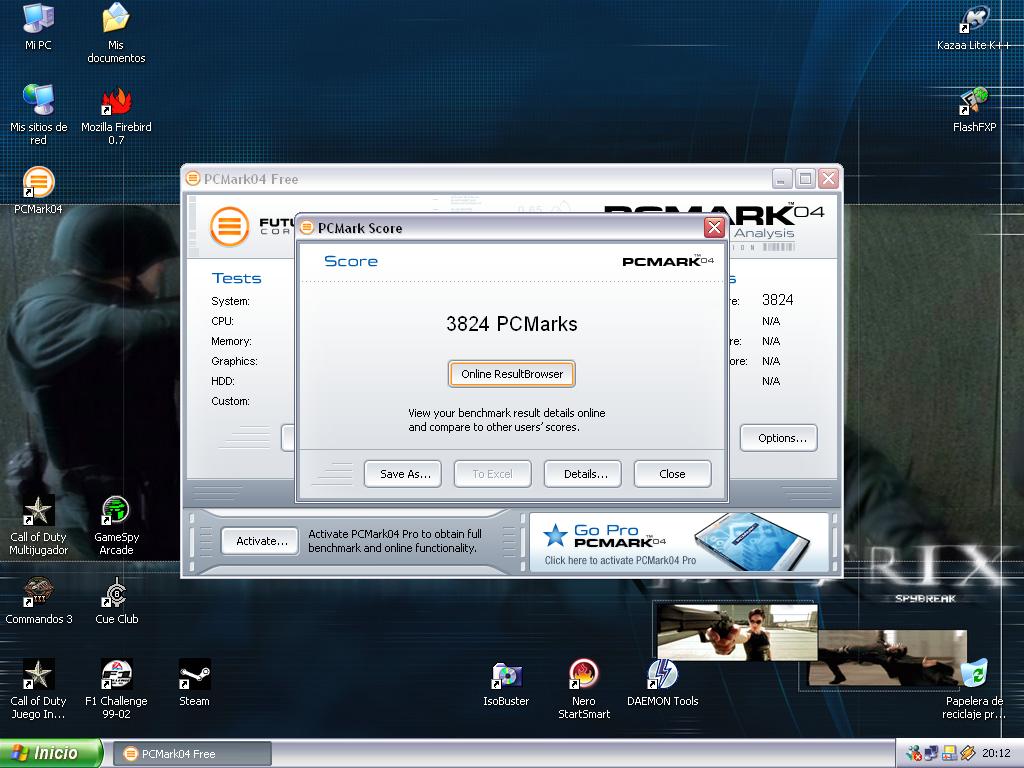
Task: Click the taskbar clock showing 20:12
Action: tap(996, 754)
